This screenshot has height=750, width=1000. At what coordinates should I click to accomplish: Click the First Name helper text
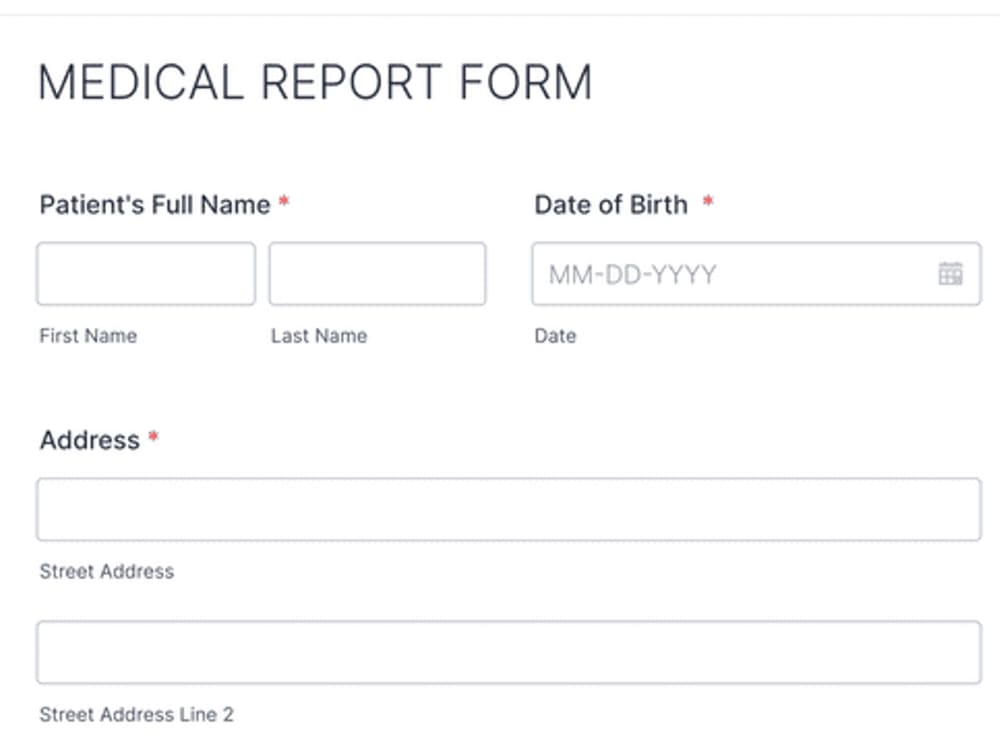click(87, 336)
